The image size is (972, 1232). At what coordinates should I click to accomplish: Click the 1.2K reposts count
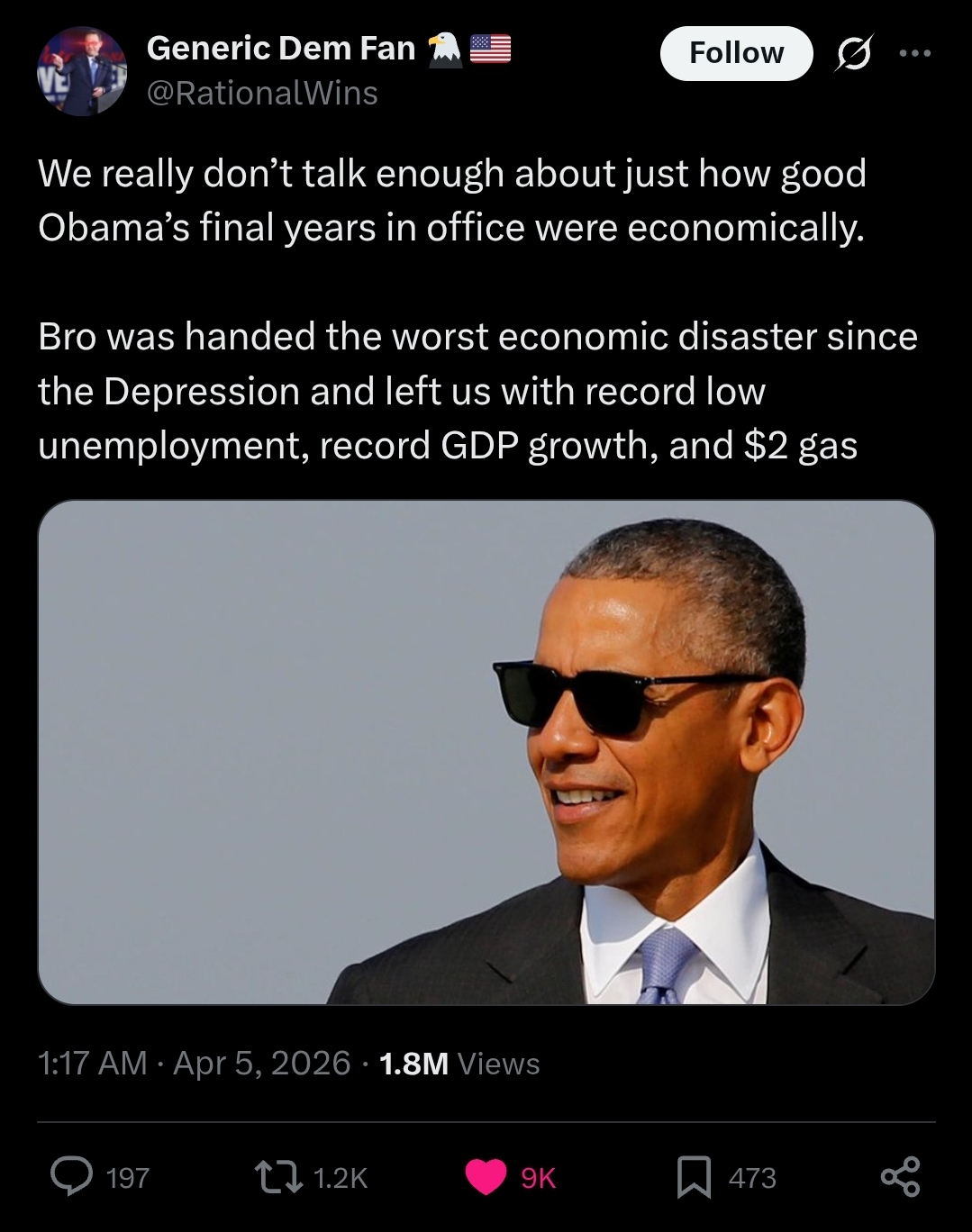tap(340, 1178)
